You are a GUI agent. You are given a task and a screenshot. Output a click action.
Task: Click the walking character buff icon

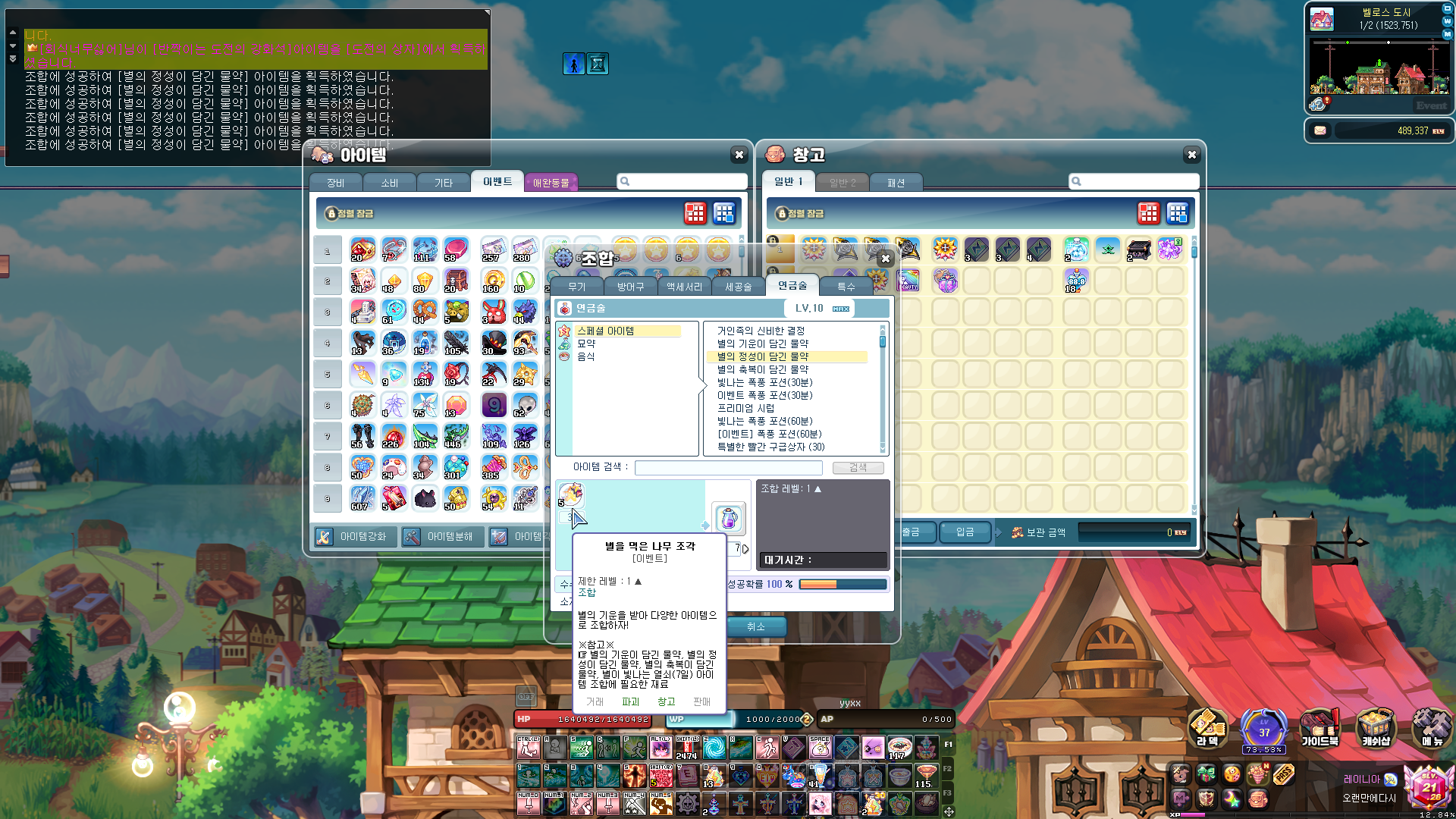point(574,64)
